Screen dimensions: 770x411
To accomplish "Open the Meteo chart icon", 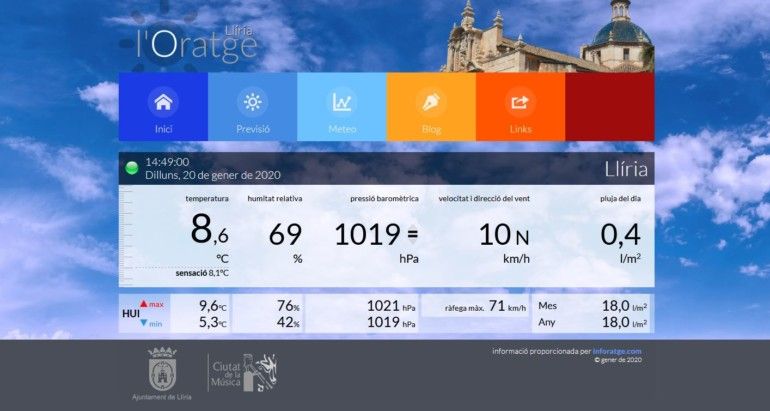I will [x=341, y=102].
